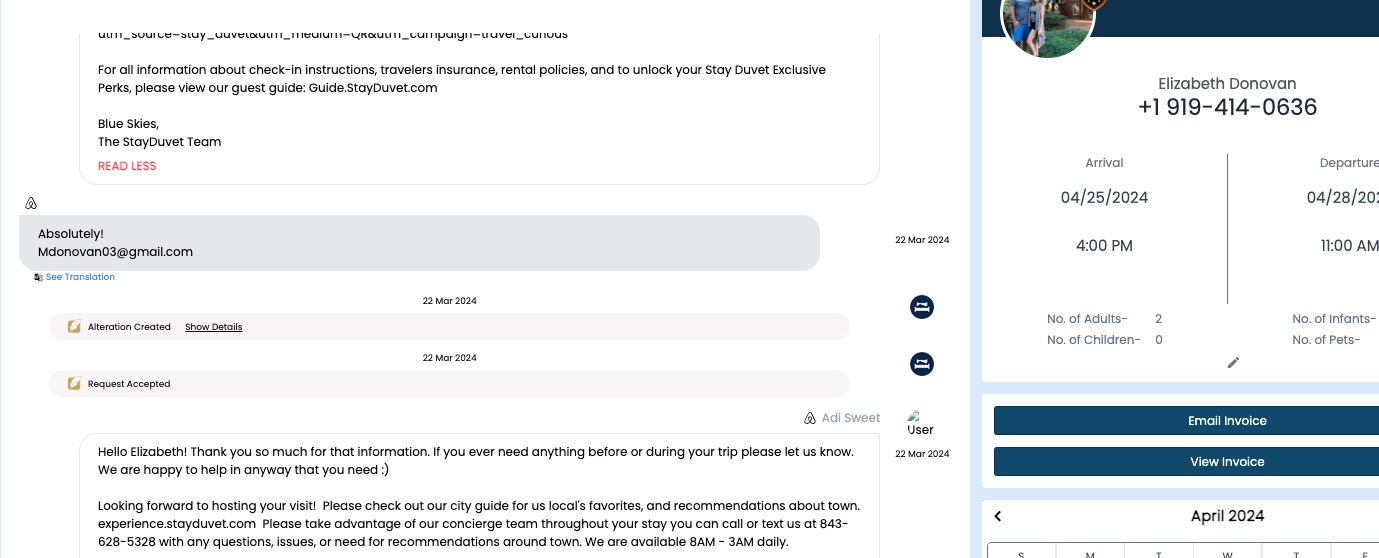Click phone number +1 919-414-0636
This screenshot has height=558, width=1379.
[x=1227, y=107]
